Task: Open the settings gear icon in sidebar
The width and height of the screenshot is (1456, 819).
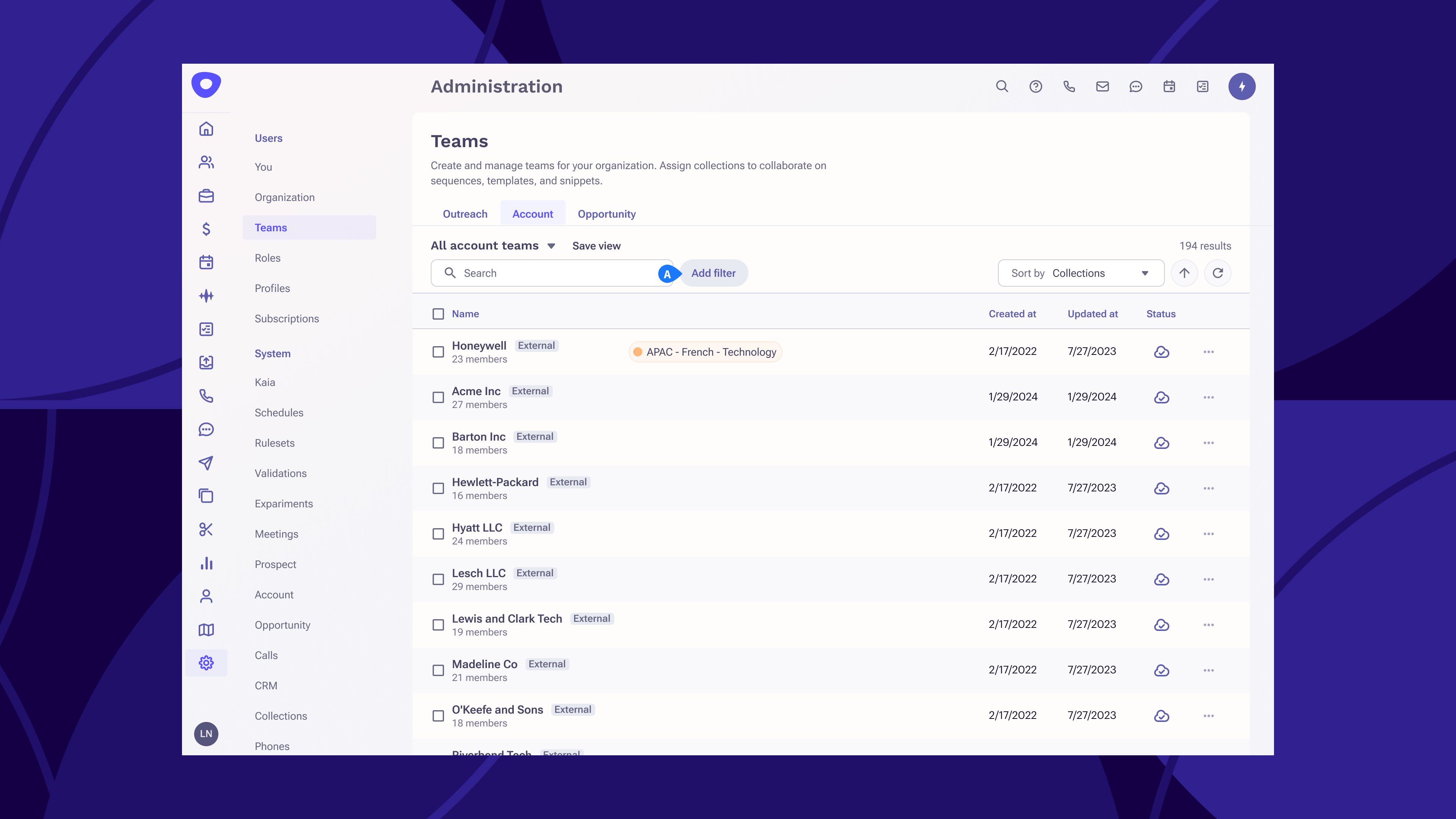Action: pos(206,662)
